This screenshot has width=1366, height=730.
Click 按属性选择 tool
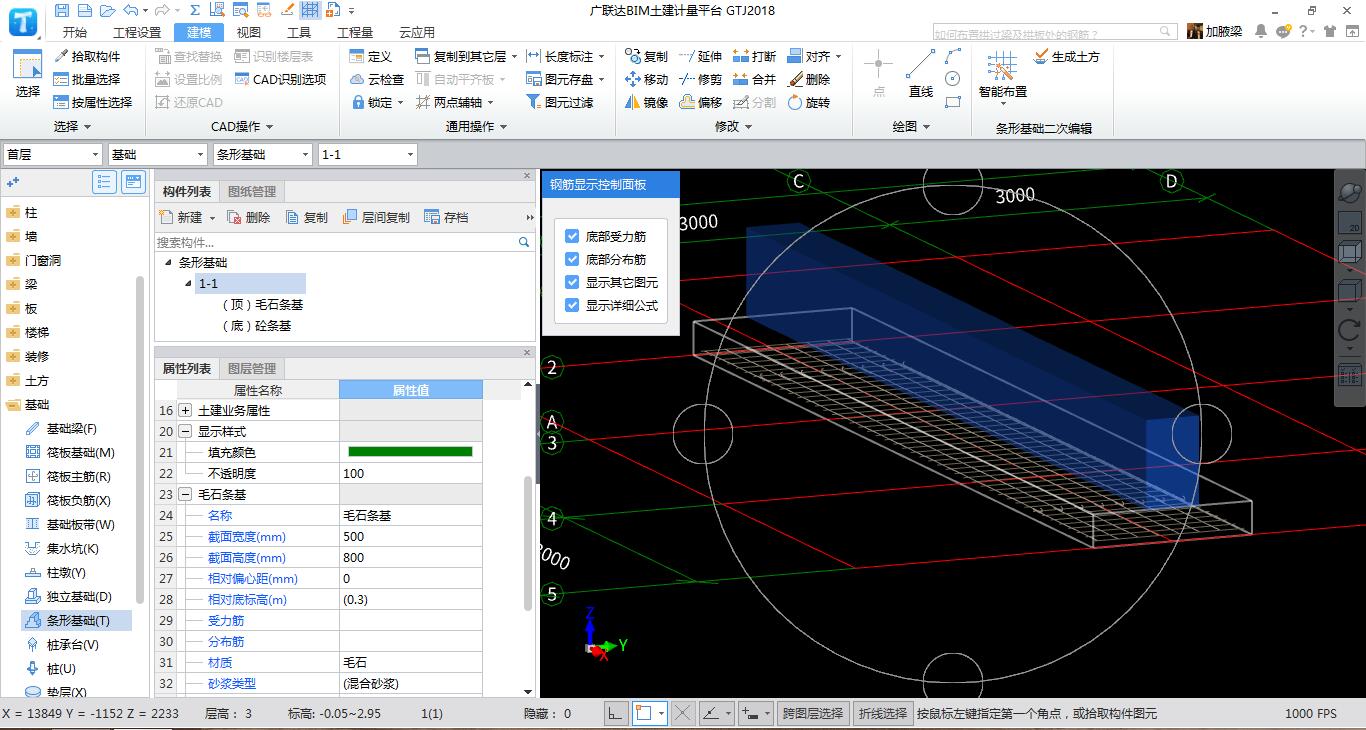93,102
